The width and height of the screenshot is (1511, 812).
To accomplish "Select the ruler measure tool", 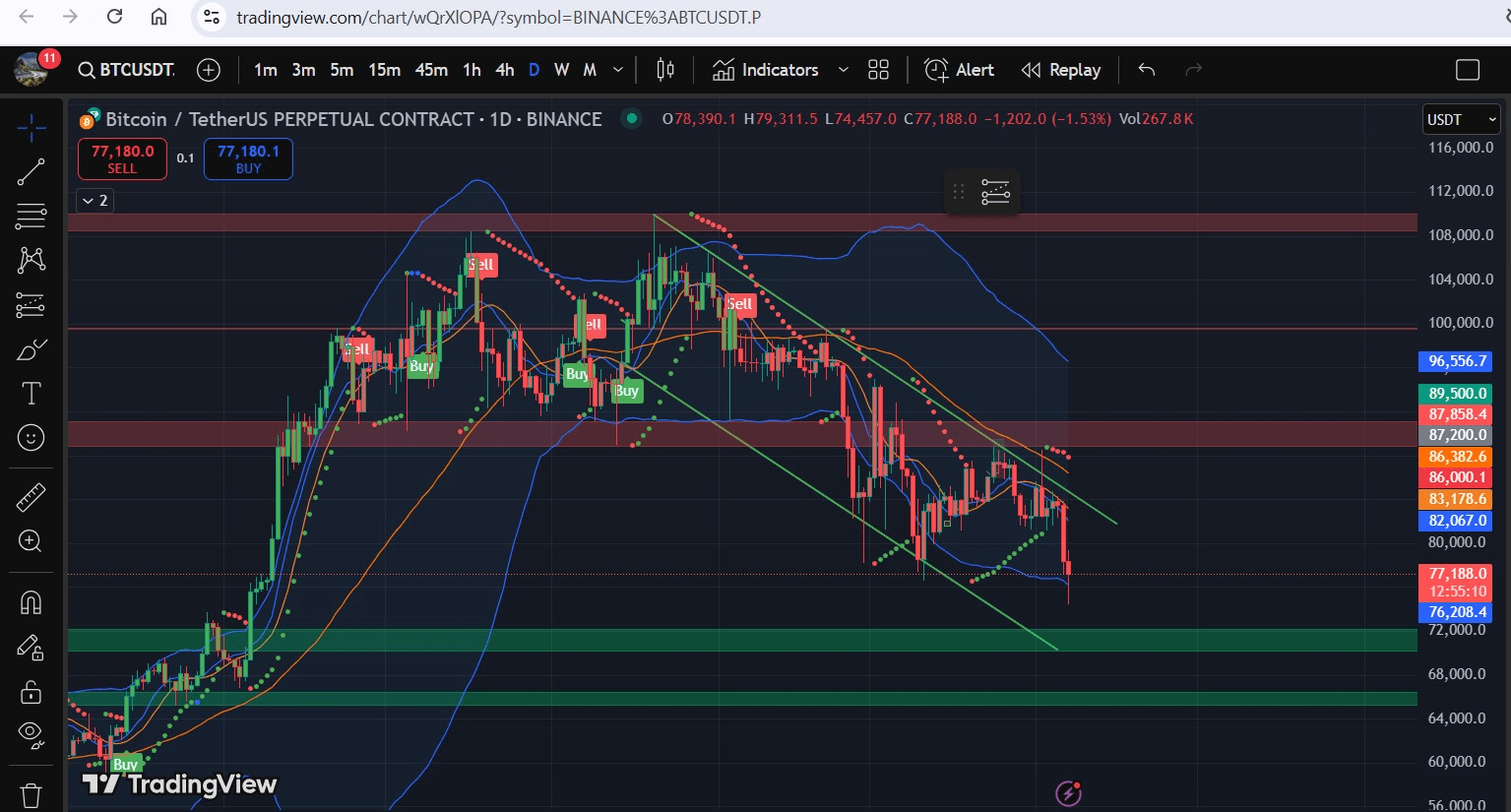I will pos(31,498).
